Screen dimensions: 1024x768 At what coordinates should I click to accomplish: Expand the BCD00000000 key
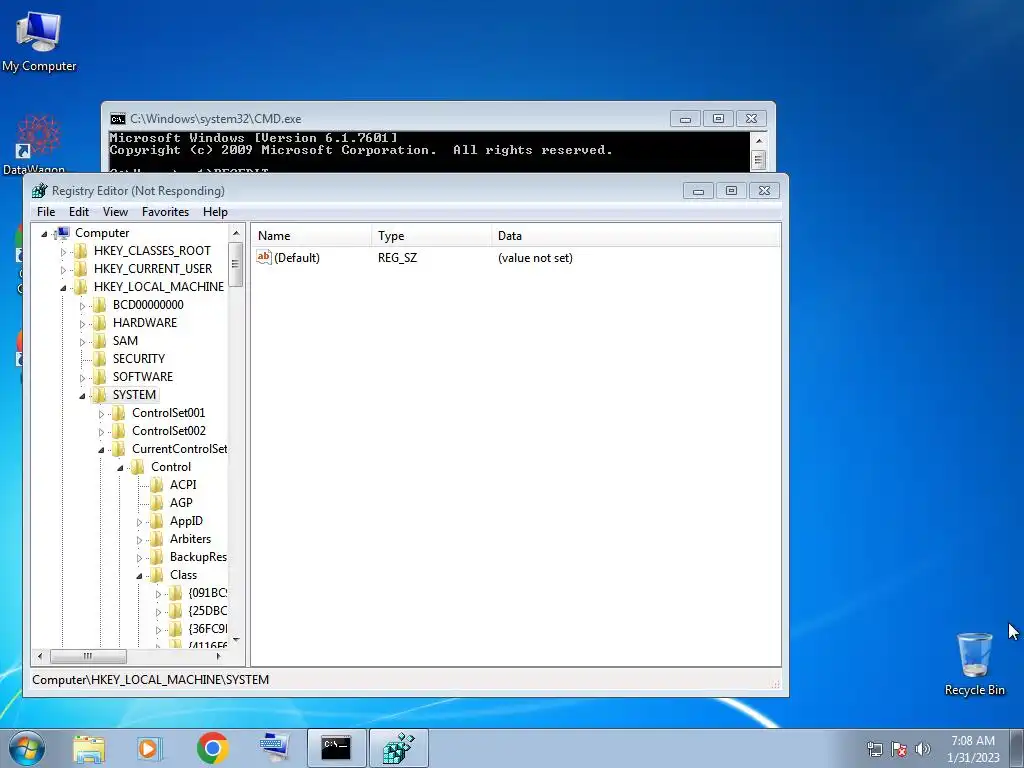click(82, 306)
